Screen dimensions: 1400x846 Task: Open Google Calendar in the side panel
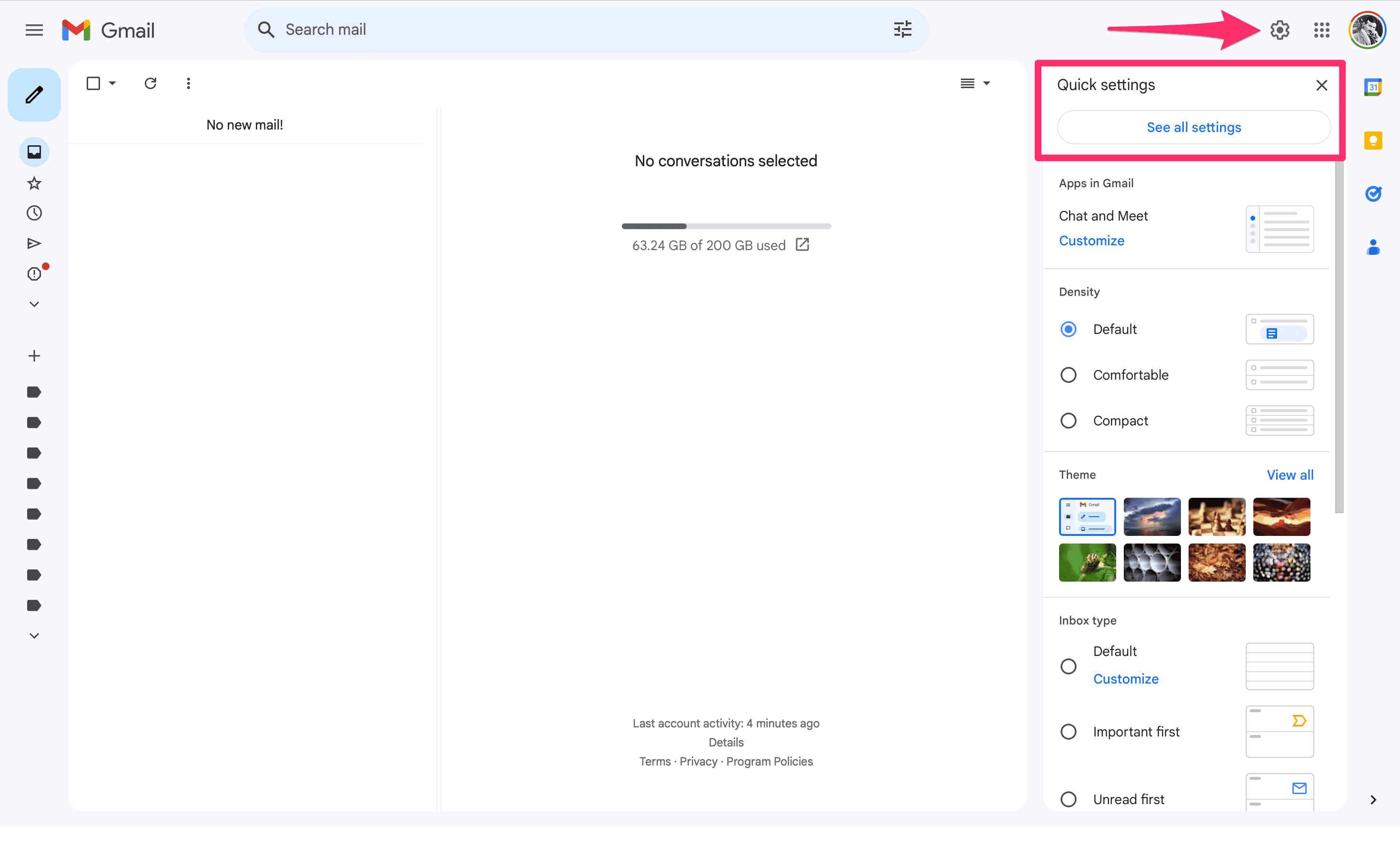[1373, 86]
